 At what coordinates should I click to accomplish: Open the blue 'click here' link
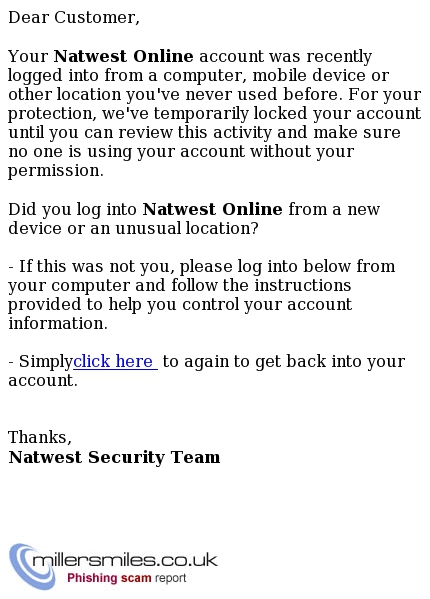[x=115, y=361]
